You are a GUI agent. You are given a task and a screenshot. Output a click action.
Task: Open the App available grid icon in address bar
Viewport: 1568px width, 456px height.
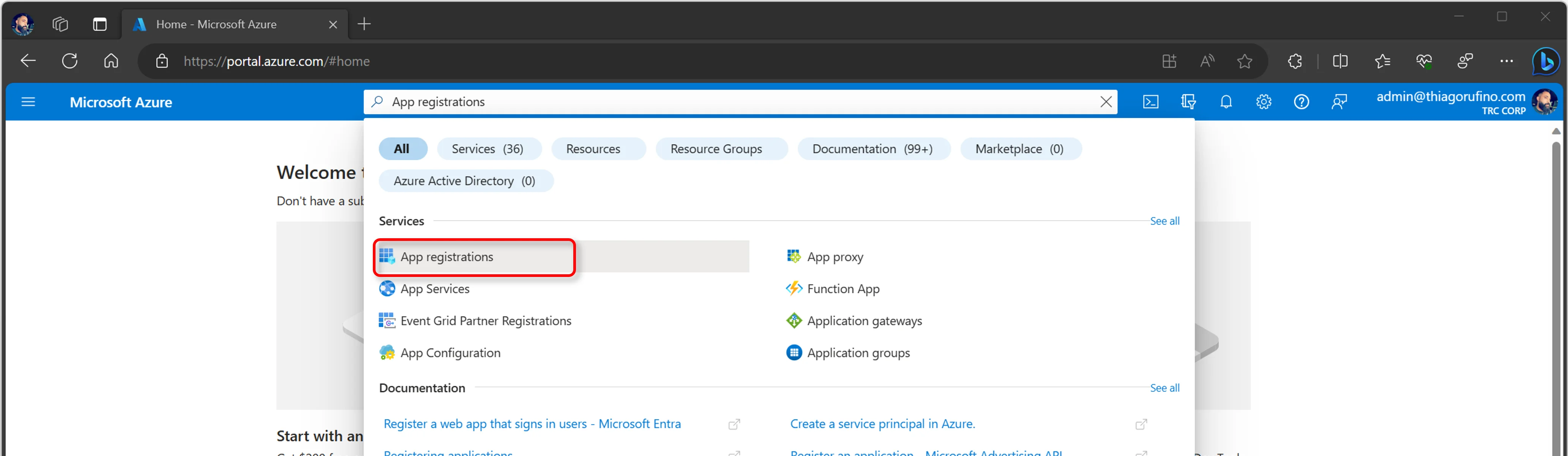[x=1169, y=61]
